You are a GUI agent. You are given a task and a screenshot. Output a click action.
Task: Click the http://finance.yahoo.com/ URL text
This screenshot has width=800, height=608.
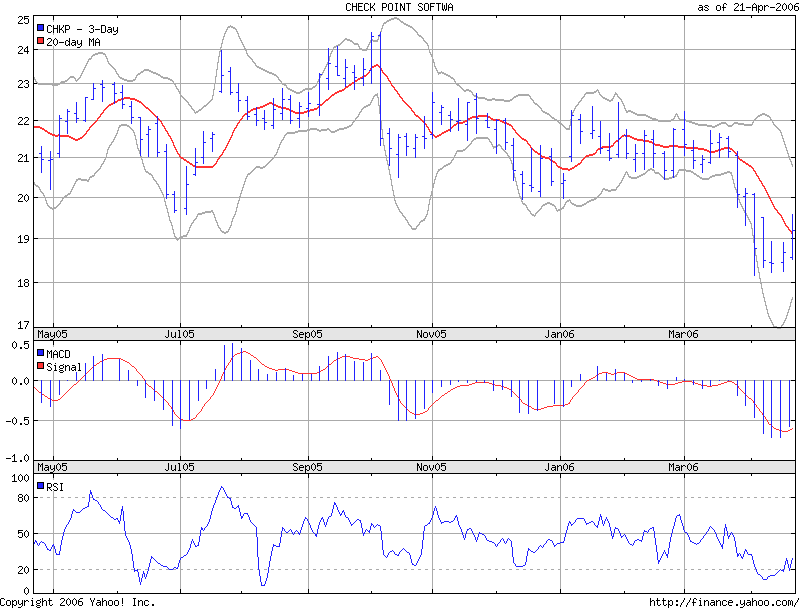[724, 602]
